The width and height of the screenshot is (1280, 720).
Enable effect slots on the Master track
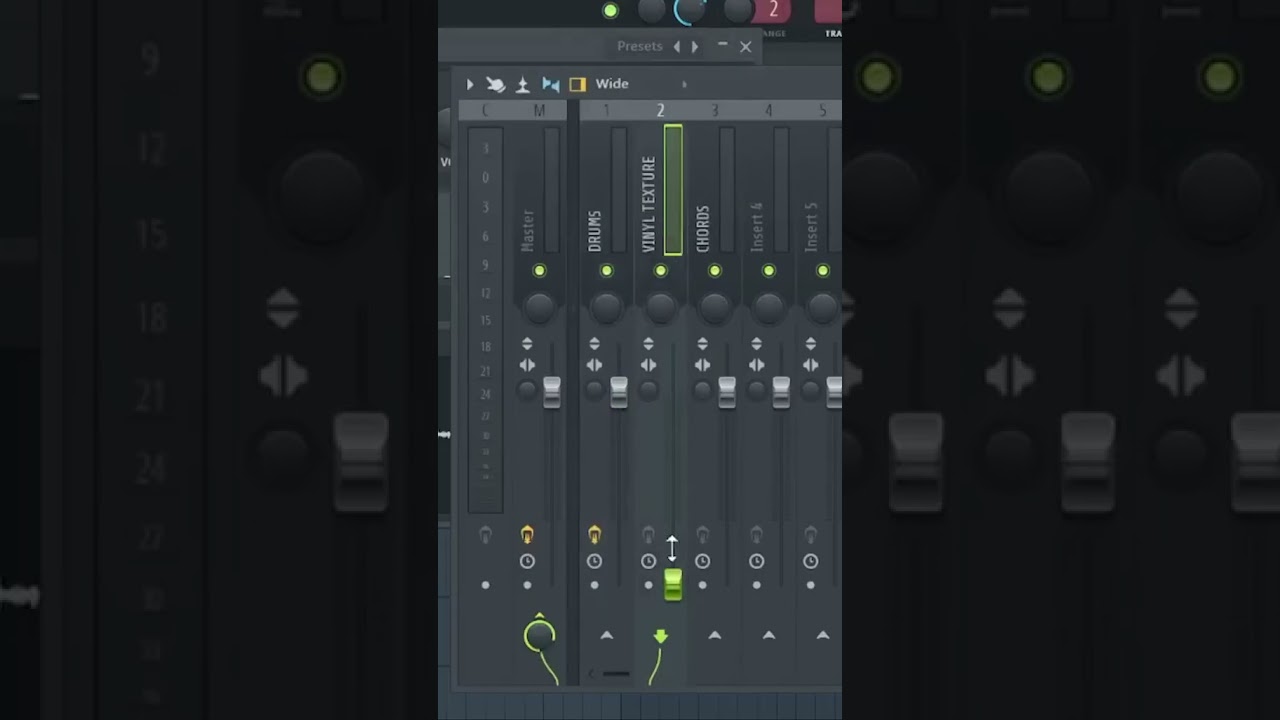(x=527, y=535)
